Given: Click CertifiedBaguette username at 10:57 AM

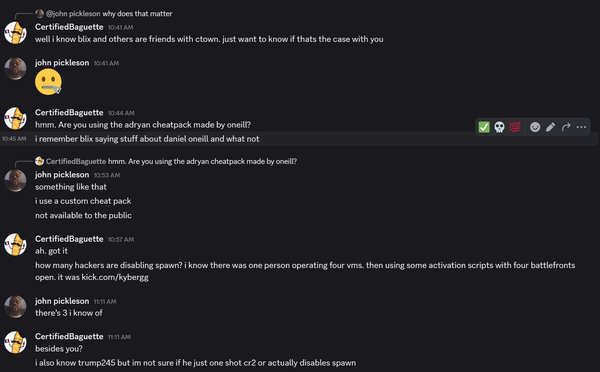Looking at the screenshot, I should point(69,239).
